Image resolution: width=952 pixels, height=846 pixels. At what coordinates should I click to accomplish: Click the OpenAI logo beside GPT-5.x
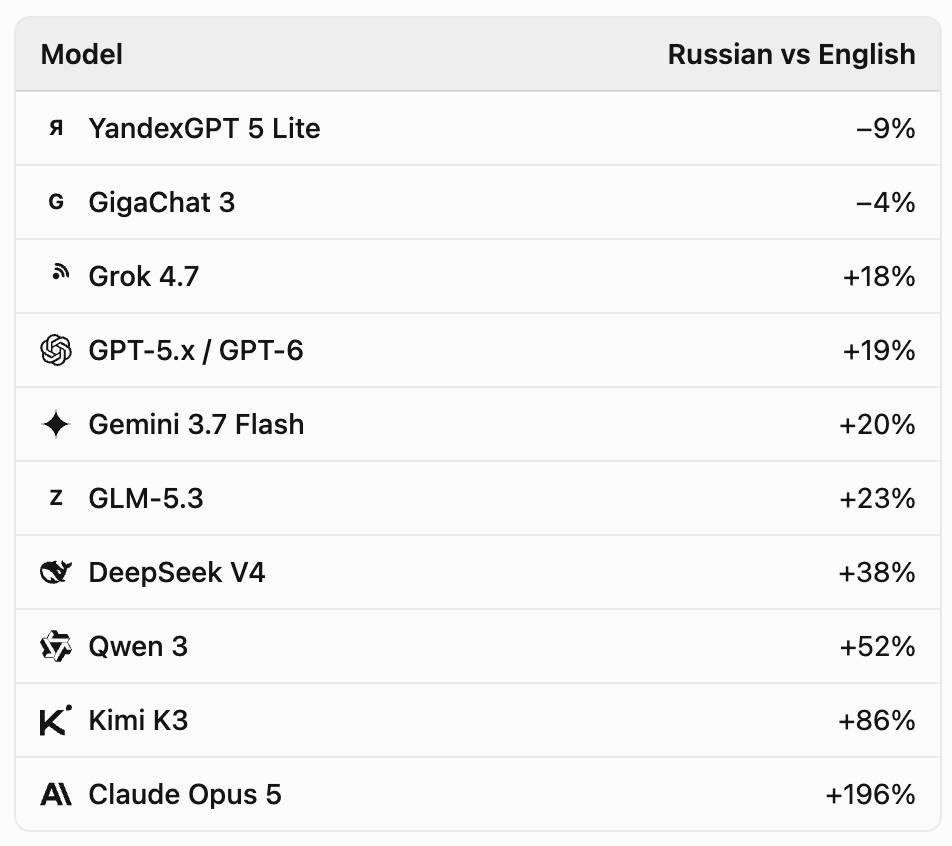[56, 350]
